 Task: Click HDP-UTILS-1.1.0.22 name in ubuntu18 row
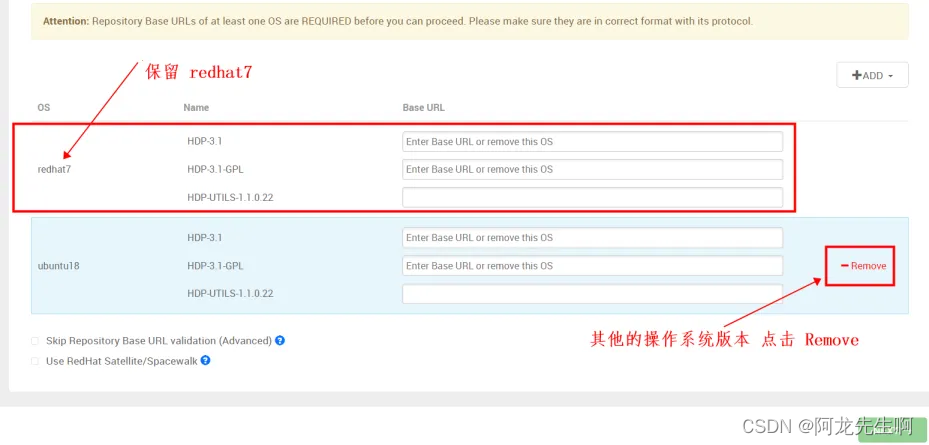[x=230, y=293]
